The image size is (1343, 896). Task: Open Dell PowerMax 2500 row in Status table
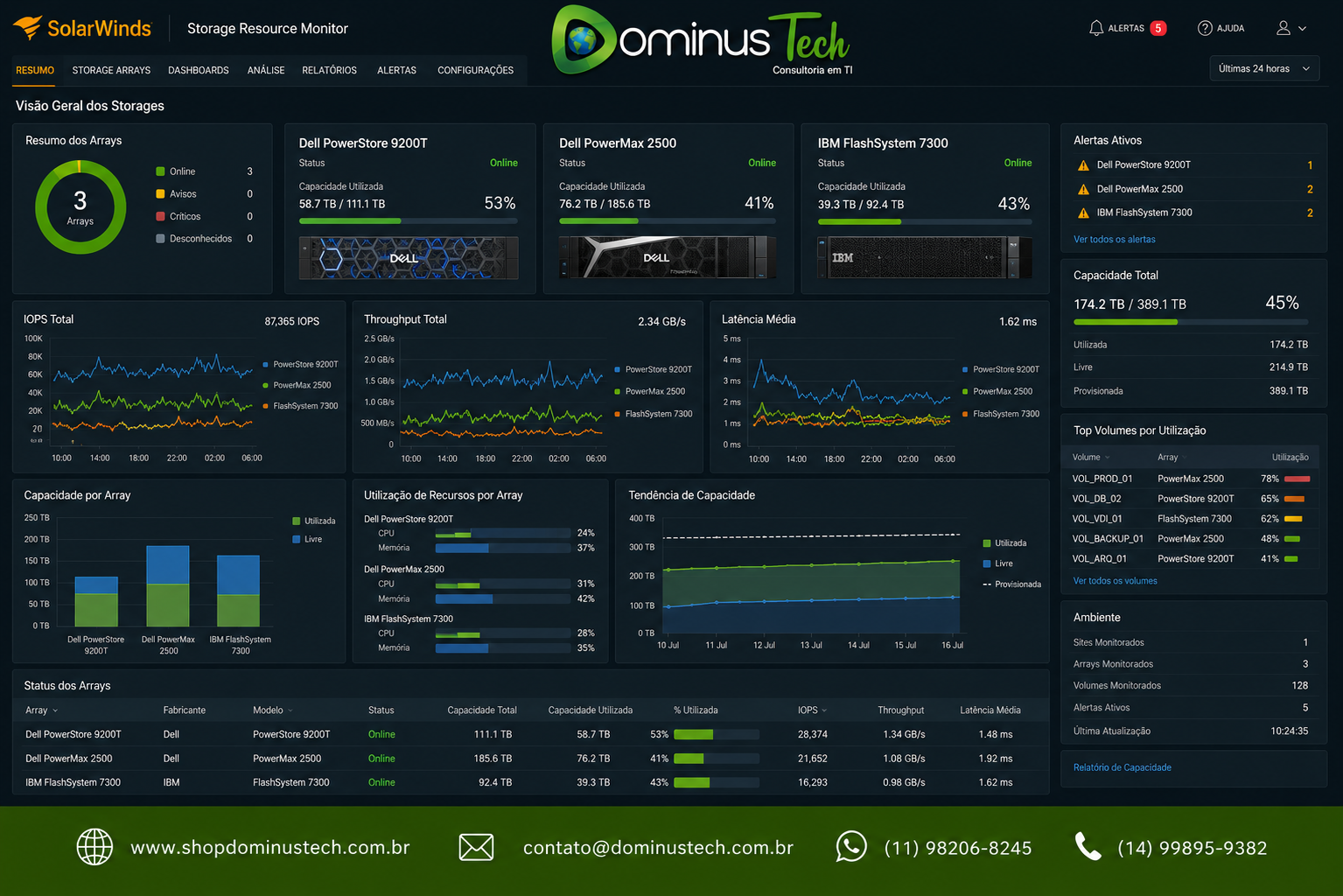coord(531,759)
